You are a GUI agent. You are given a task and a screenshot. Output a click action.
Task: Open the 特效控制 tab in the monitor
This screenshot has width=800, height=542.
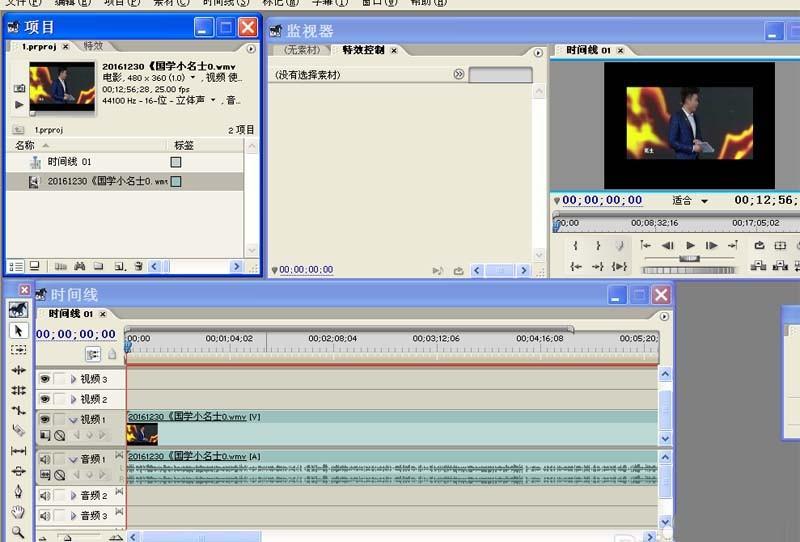pyautogui.click(x=363, y=50)
